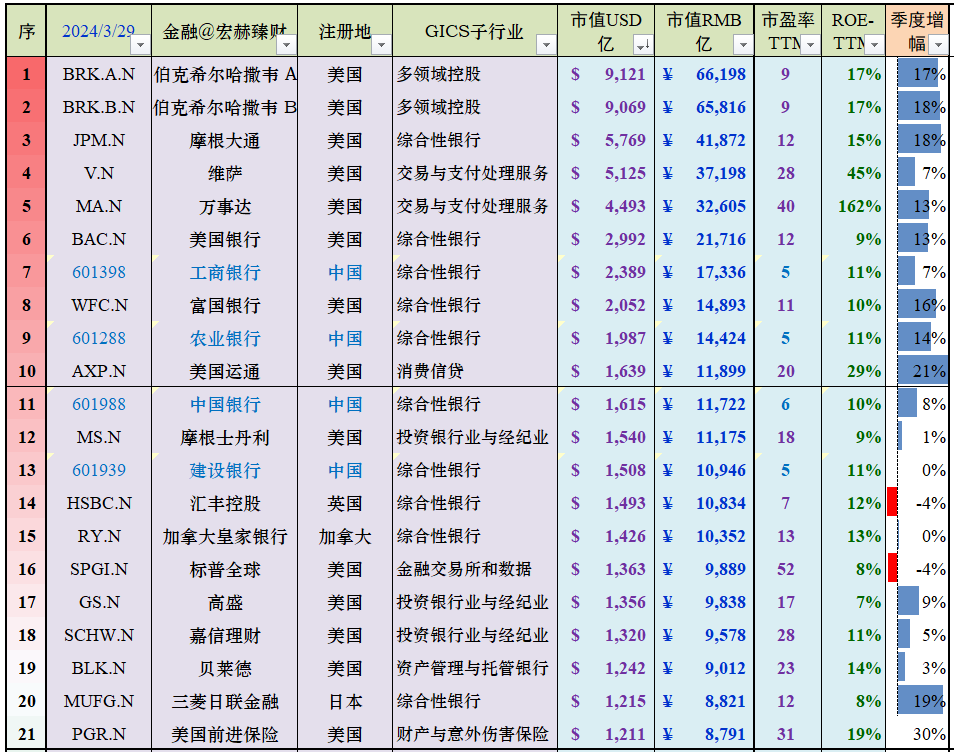This screenshot has height=752, width=954.
Task: Select company cell 加拿大皇家银行
Action: (x=225, y=536)
